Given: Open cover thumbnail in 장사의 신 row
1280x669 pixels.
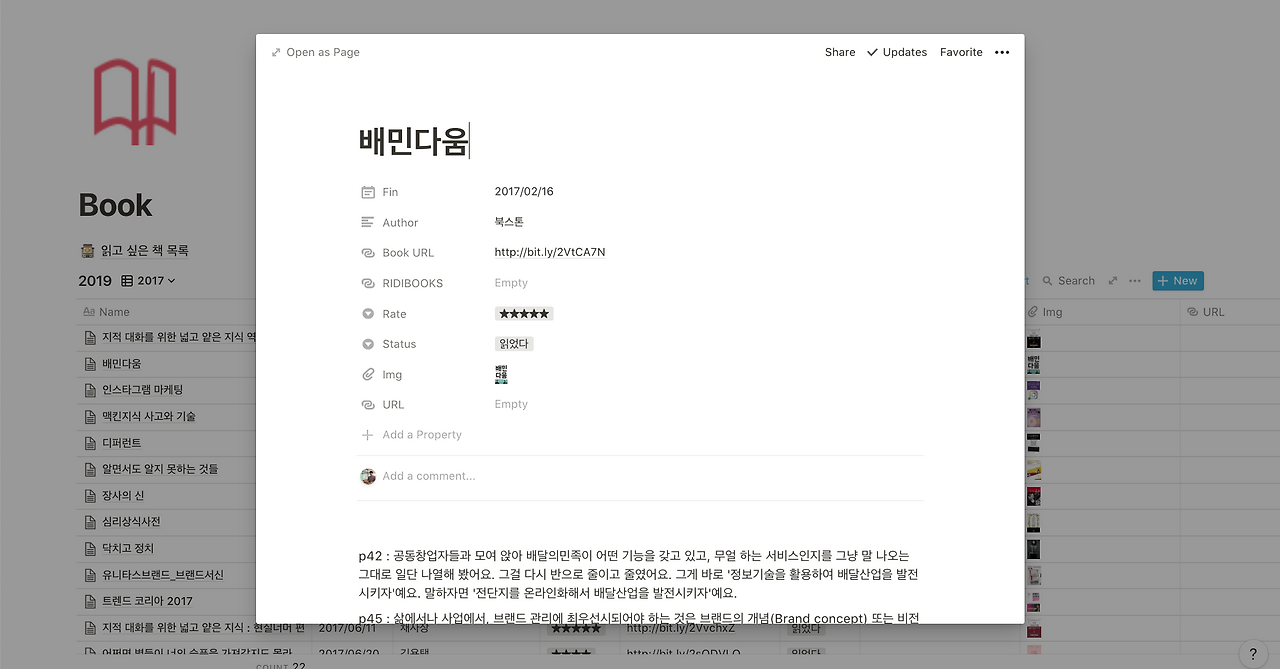Looking at the screenshot, I should tap(1034, 496).
